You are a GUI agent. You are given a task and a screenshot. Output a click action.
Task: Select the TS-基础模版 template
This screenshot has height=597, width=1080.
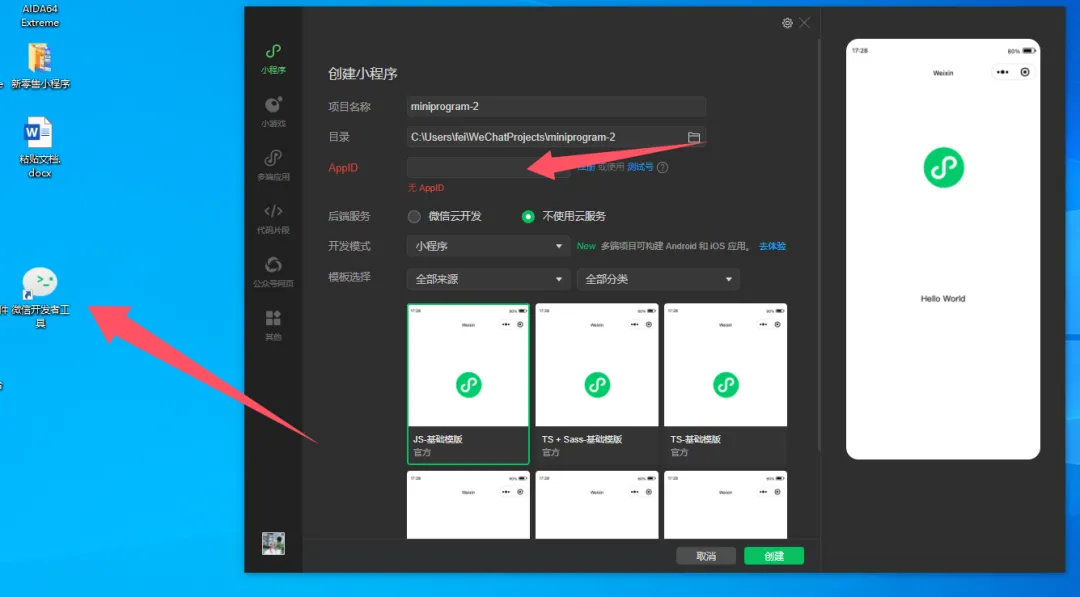pyautogui.click(x=725, y=384)
